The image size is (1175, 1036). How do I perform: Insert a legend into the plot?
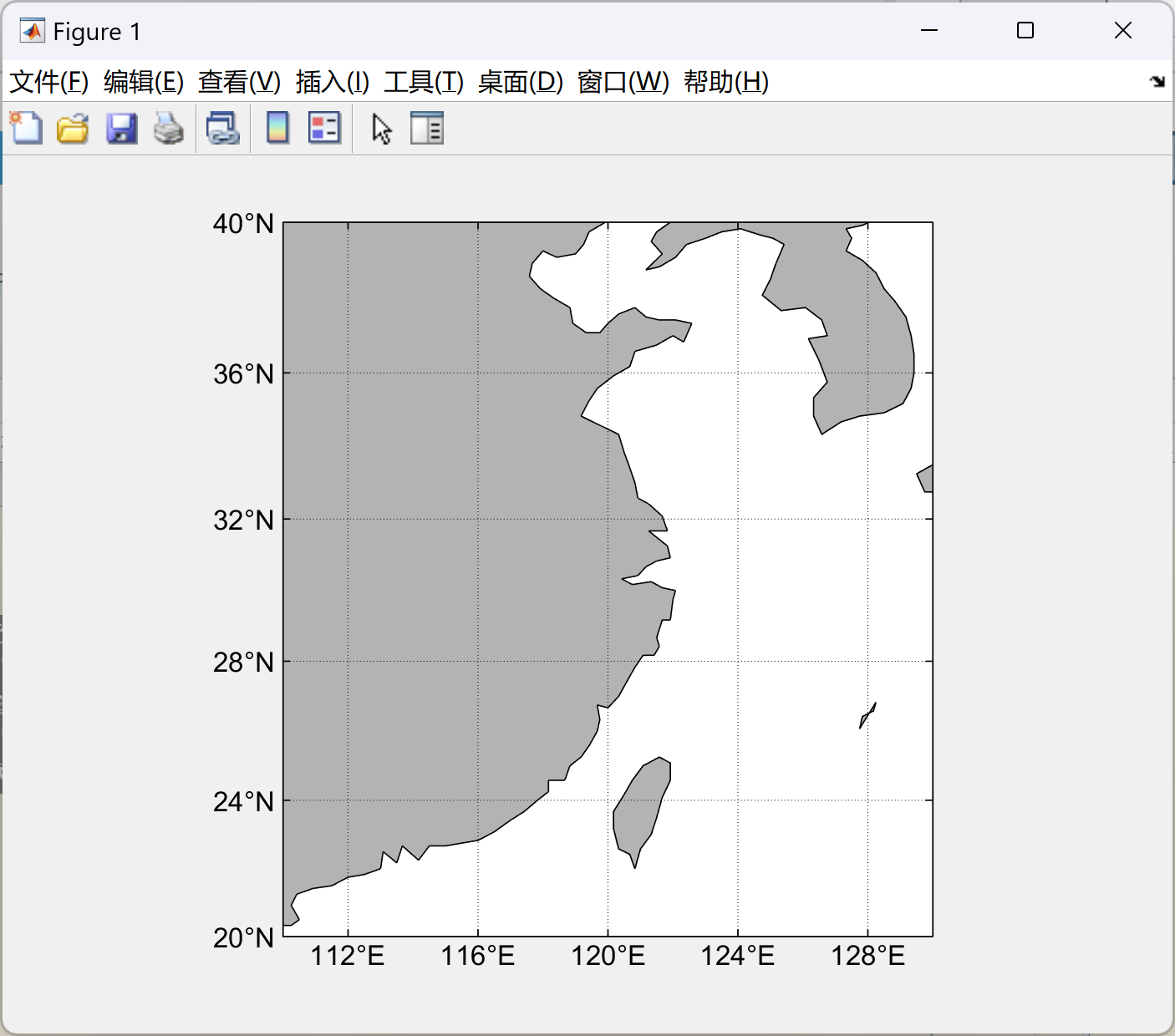pyautogui.click(x=323, y=128)
